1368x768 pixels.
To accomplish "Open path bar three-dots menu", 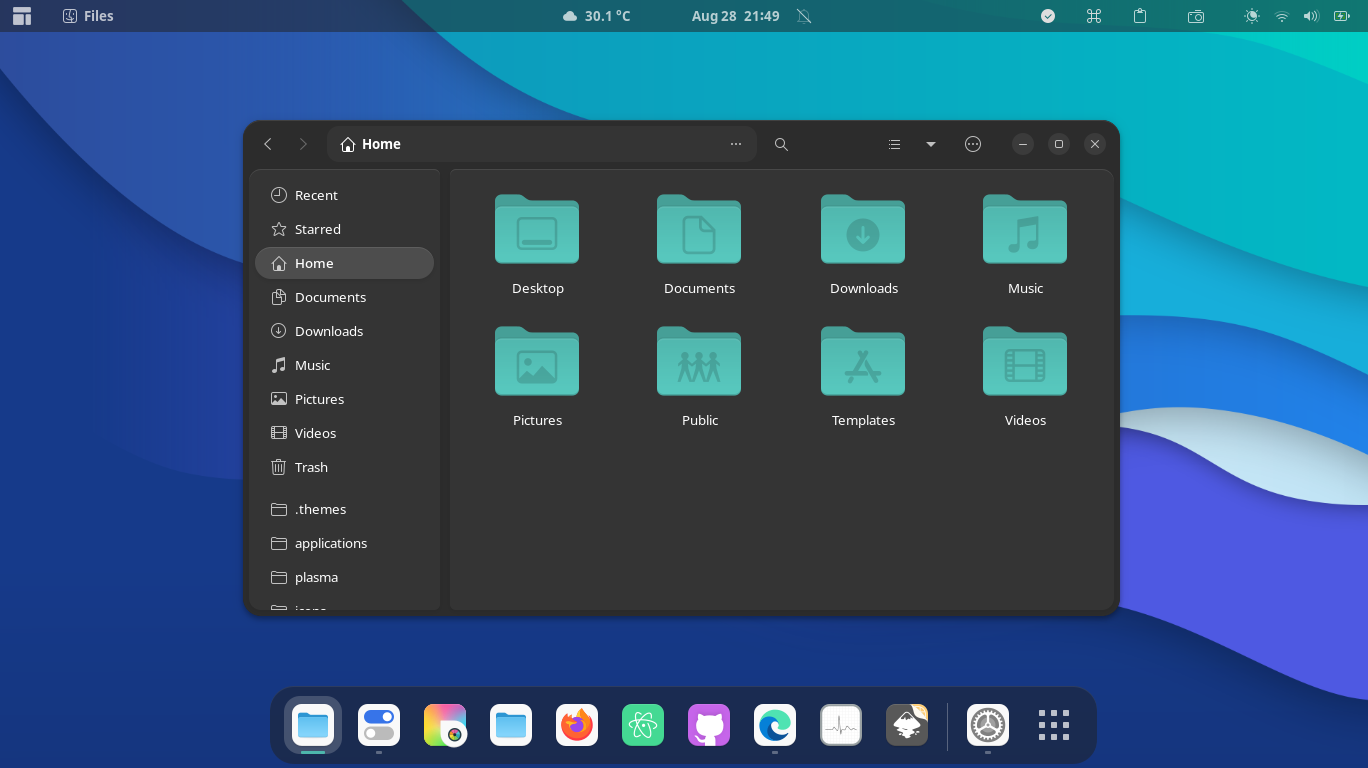I will 736,144.
